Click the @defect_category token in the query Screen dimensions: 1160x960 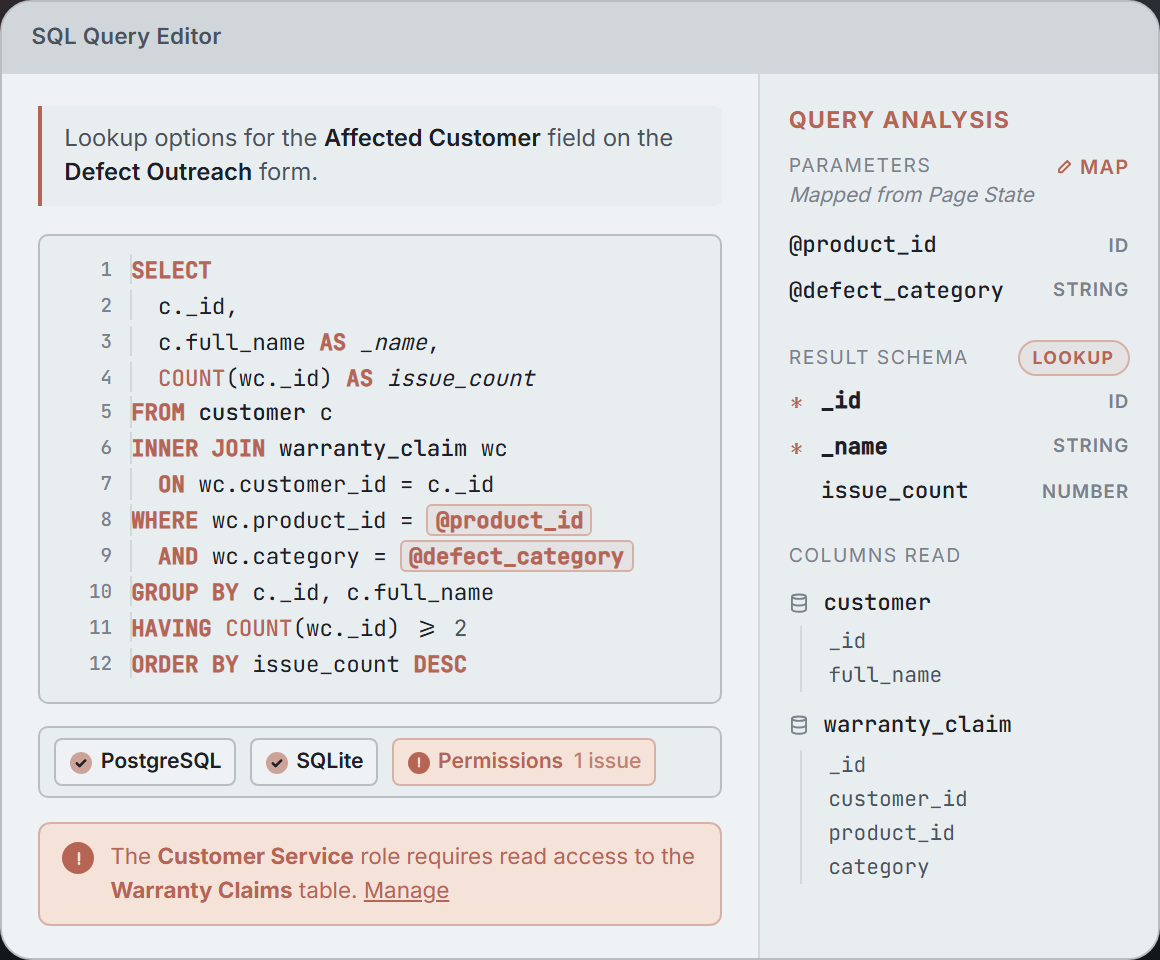516,556
